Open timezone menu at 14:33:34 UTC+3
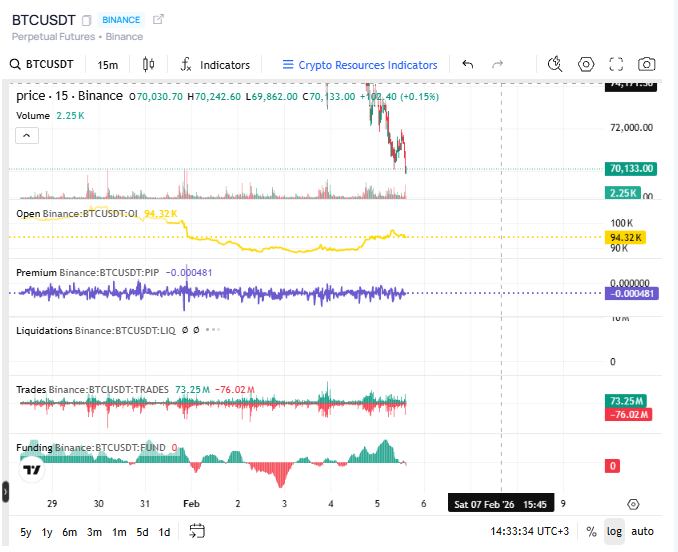This screenshot has height=552, width=678. [529, 531]
